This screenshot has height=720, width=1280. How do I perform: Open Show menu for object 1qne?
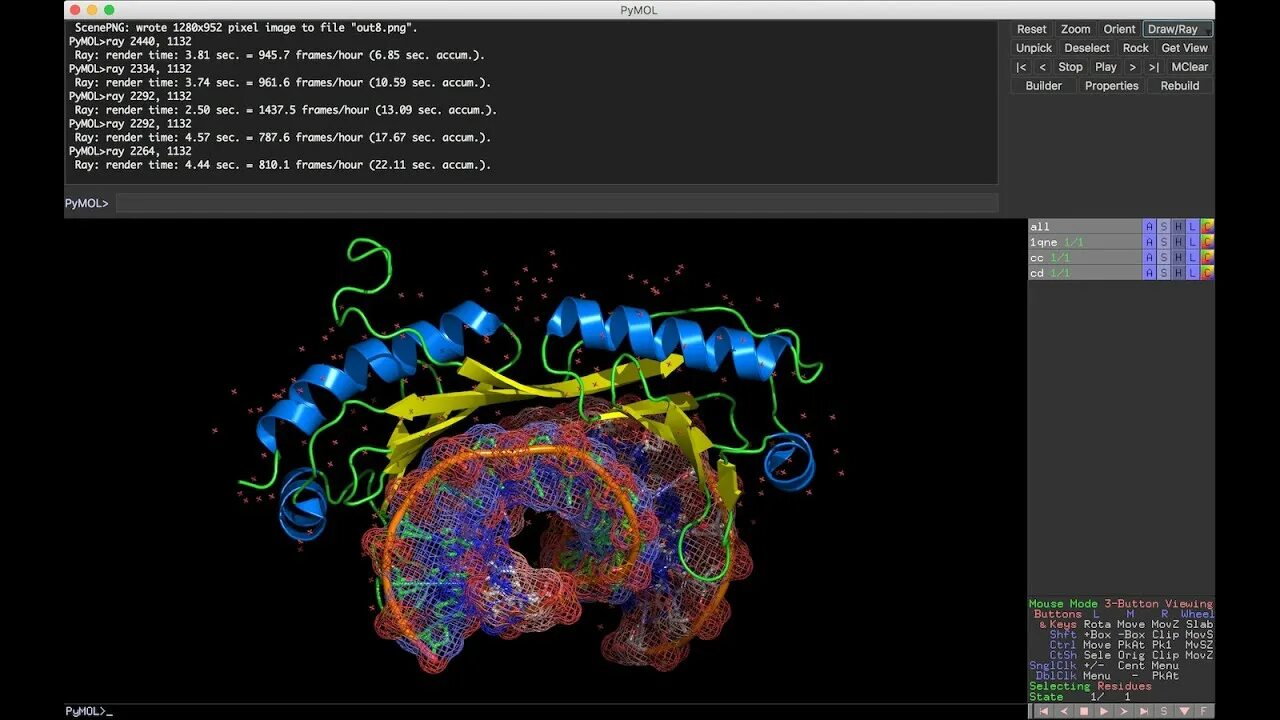coord(1164,242)
